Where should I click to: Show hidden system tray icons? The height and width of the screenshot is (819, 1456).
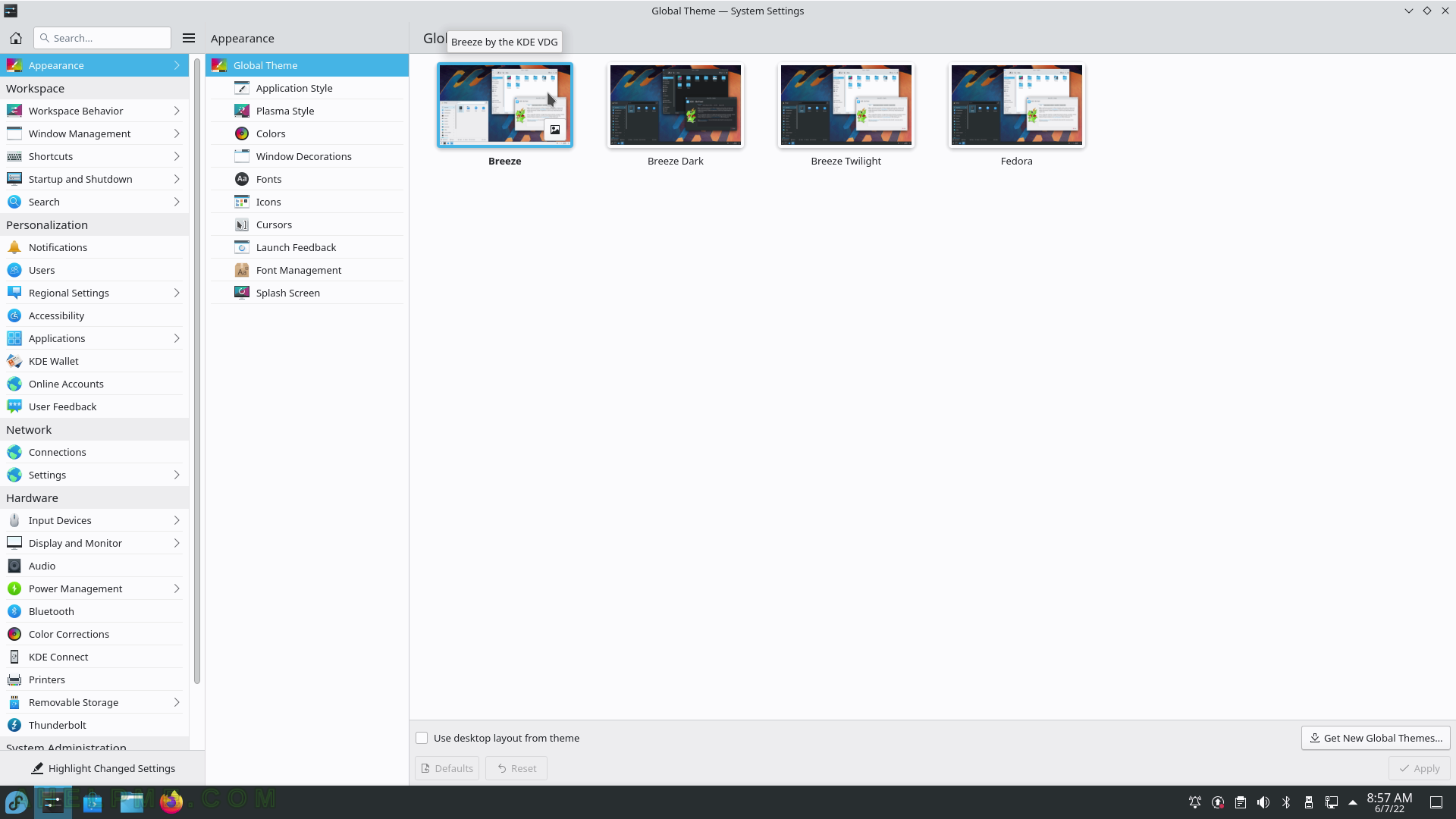(x=1353, y=802)
